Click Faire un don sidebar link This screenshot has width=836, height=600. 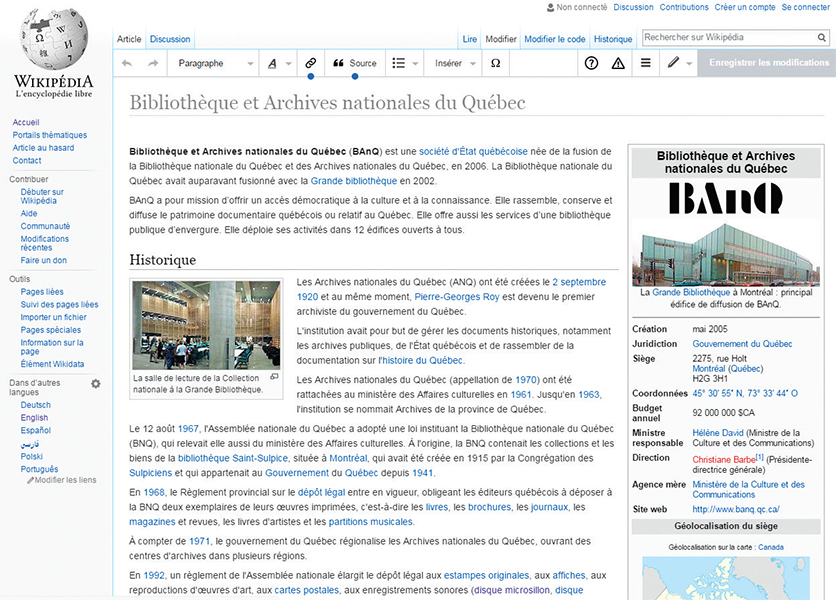click(x=44, y=260)
